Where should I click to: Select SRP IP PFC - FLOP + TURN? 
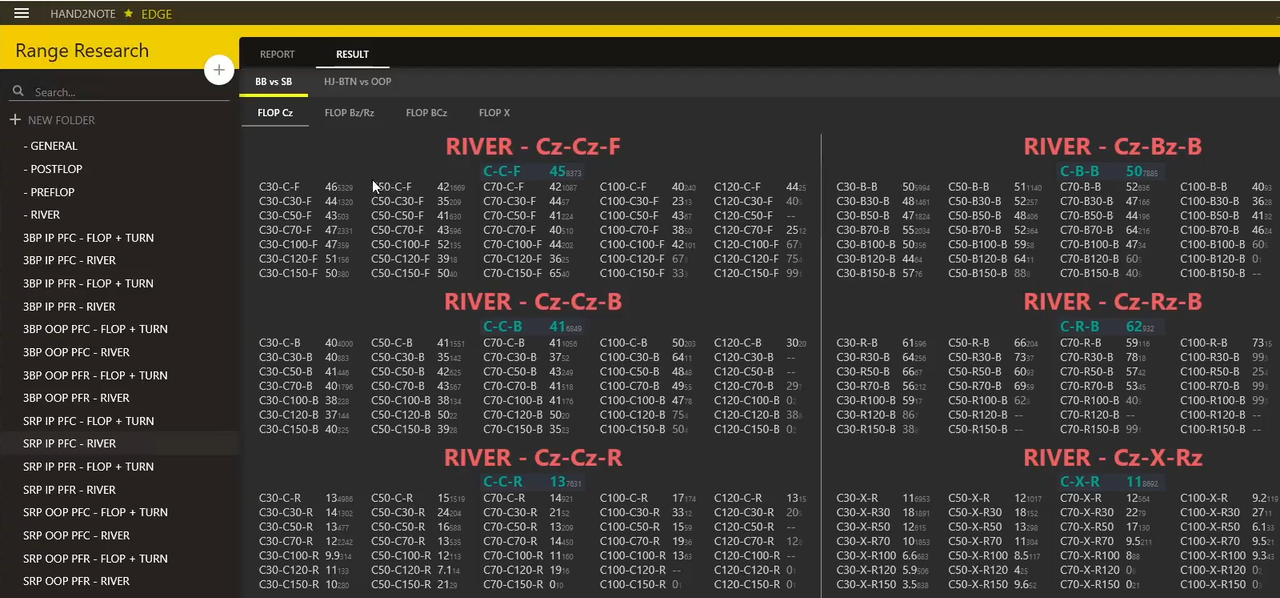click(88, 421)
